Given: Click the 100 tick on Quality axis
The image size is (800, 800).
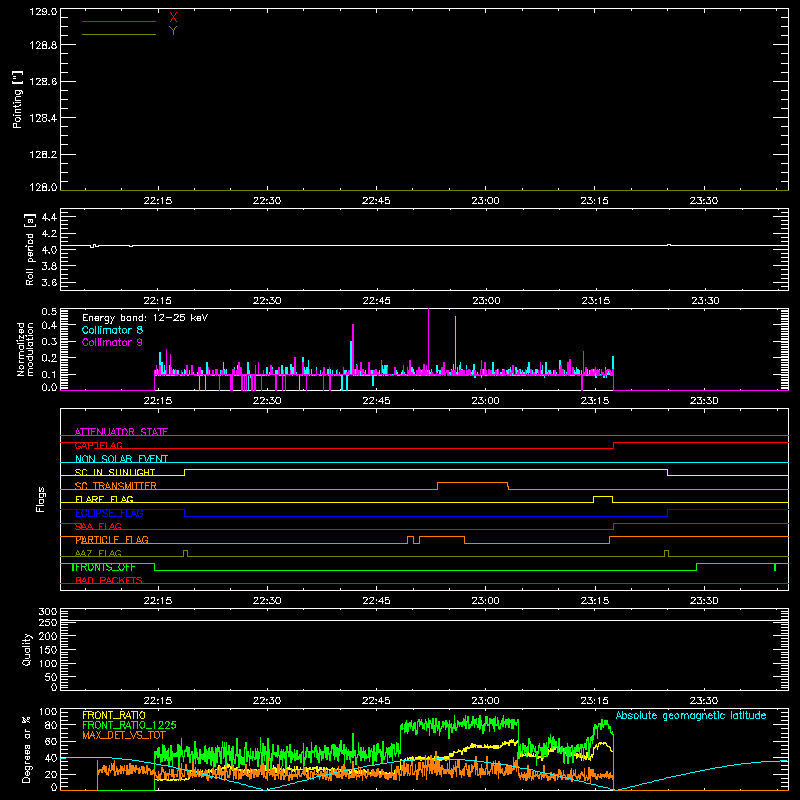Looking at the screenshot, I should 47,664.
